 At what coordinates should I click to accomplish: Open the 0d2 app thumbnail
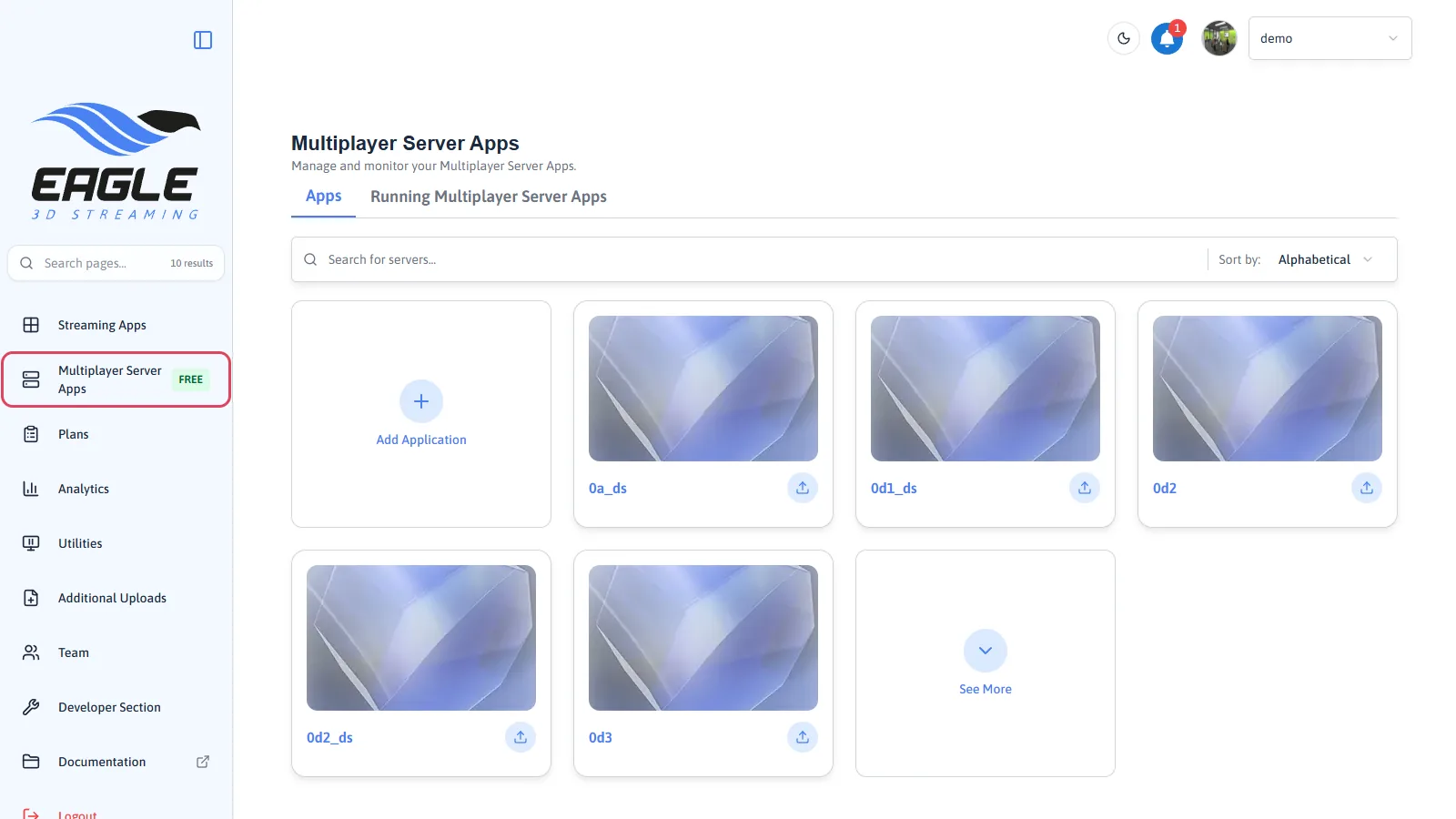click(x=1268, y=389)
